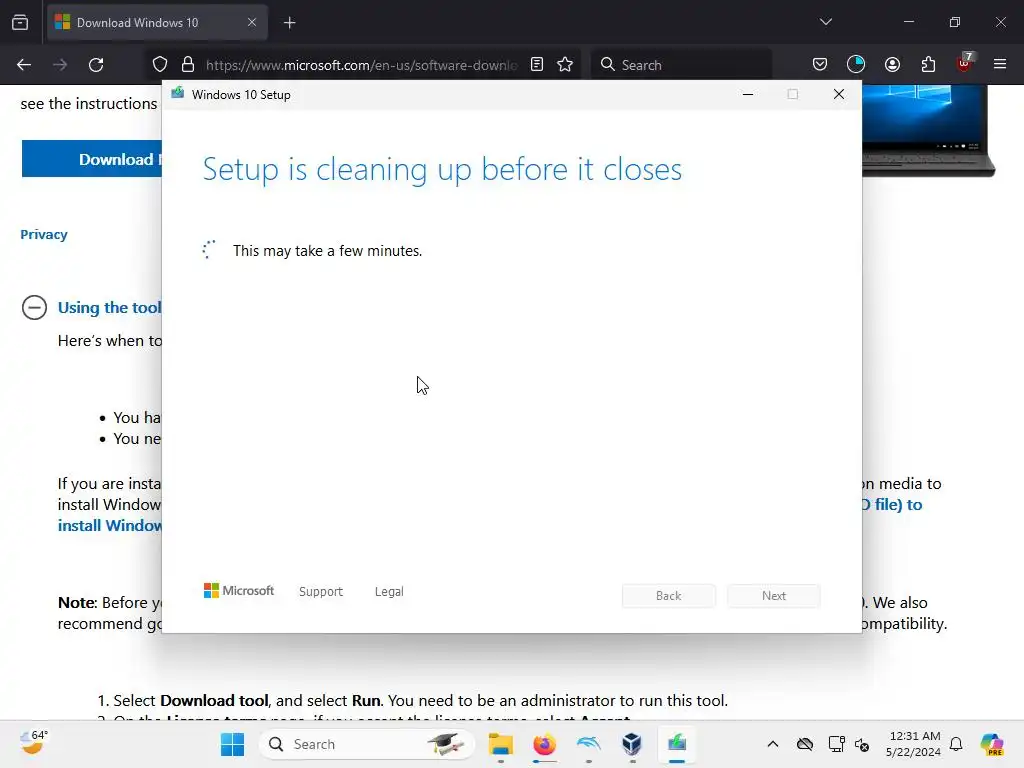This screenshot has height=768, width=1024.
Task: Click the Windows Setup taskbar icon
Action: [677, 744]
